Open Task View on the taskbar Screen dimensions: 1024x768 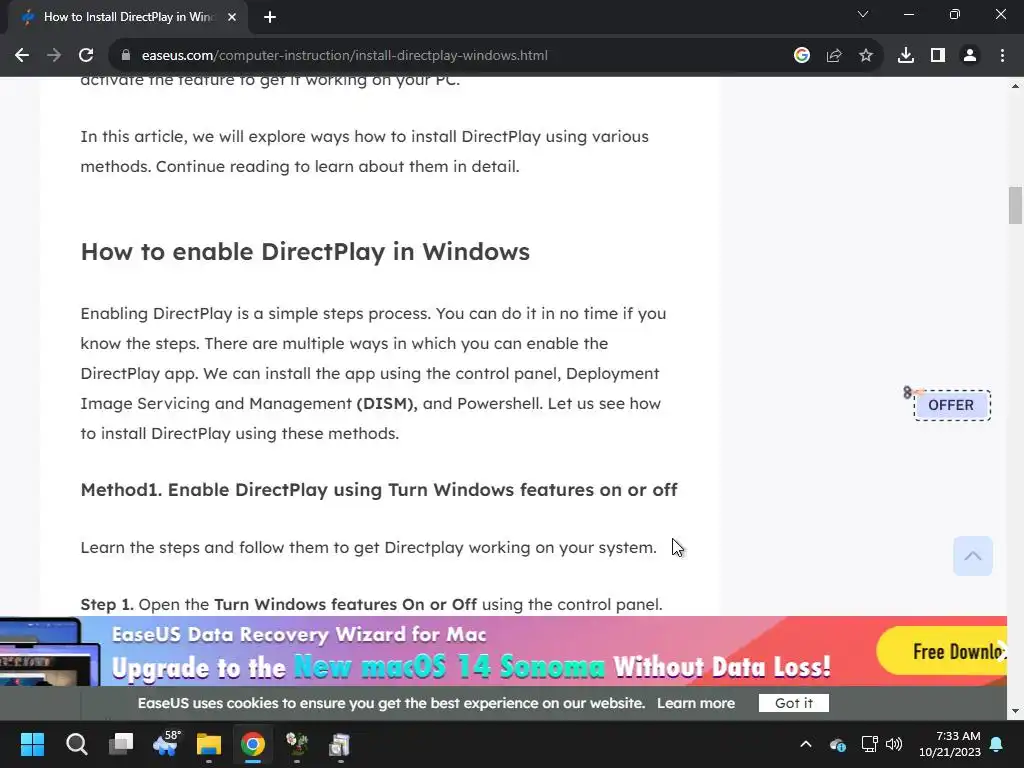coord(121,744)
